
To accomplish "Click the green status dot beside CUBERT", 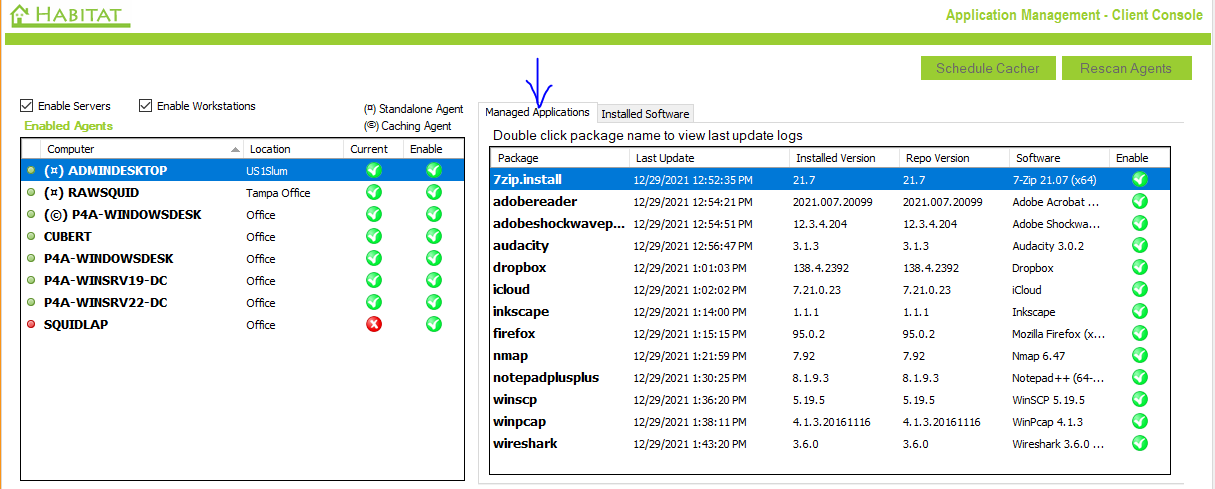I will click(32, 237).
